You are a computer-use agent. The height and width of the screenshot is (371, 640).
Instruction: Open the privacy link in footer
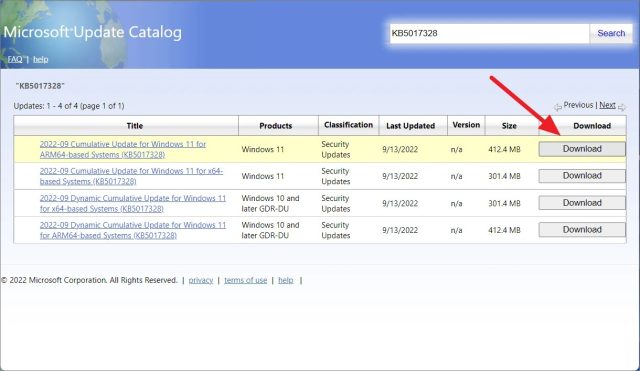pyautogui.click(x=201, y=280)
